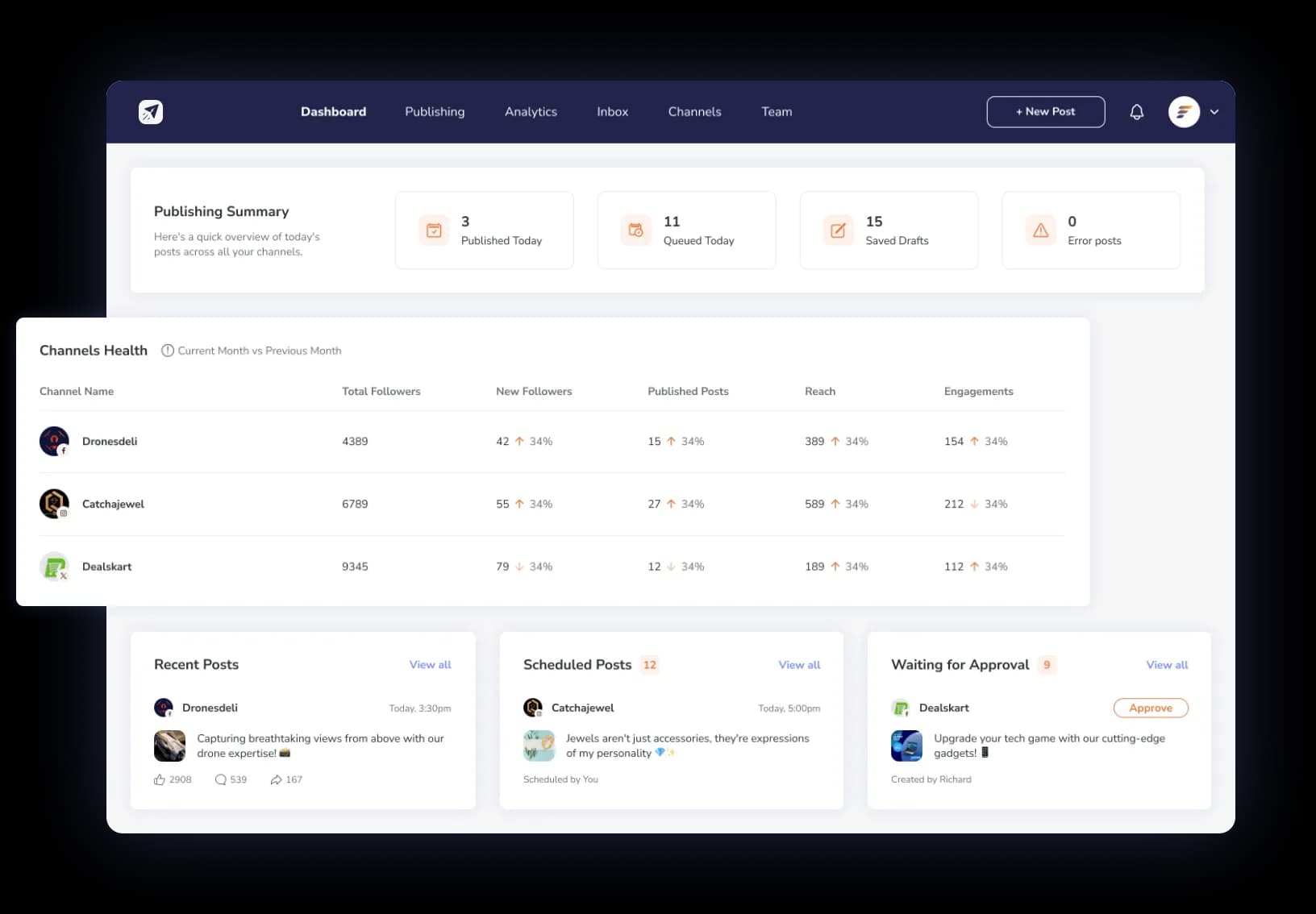
Task: Click Dealskart new followers down arrow
Action: (x=519, y=567)
